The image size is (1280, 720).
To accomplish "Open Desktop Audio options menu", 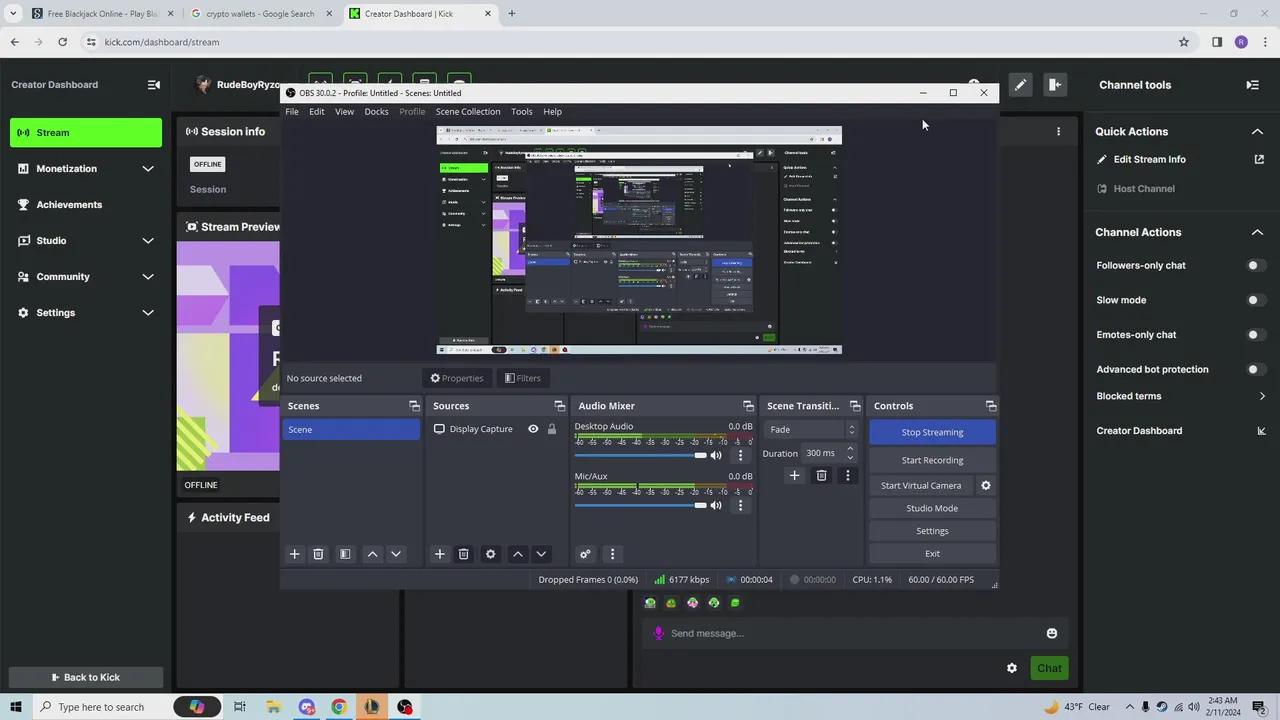I will pyautogui.click(x=740, y=455).
